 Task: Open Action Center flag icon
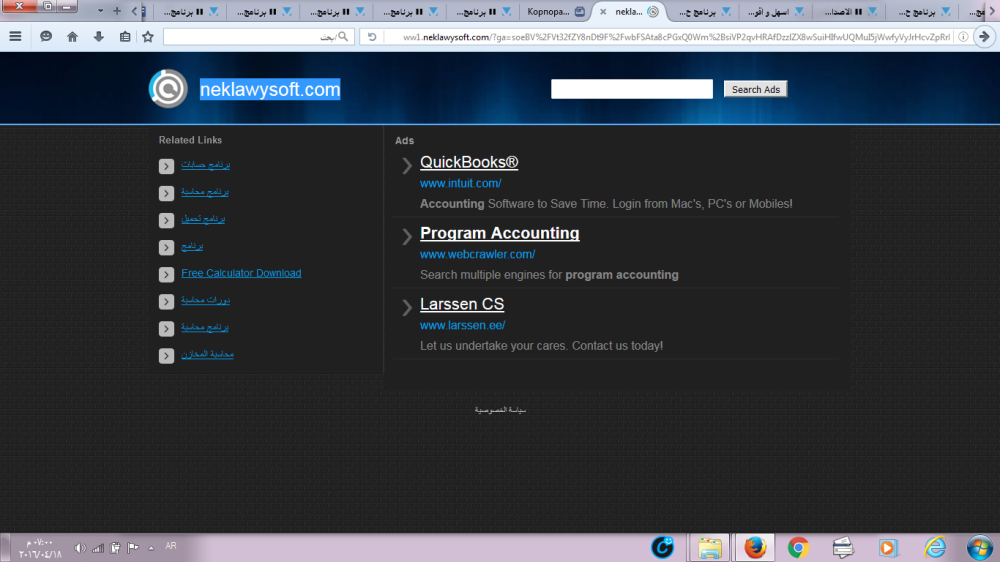pos(133,548)
